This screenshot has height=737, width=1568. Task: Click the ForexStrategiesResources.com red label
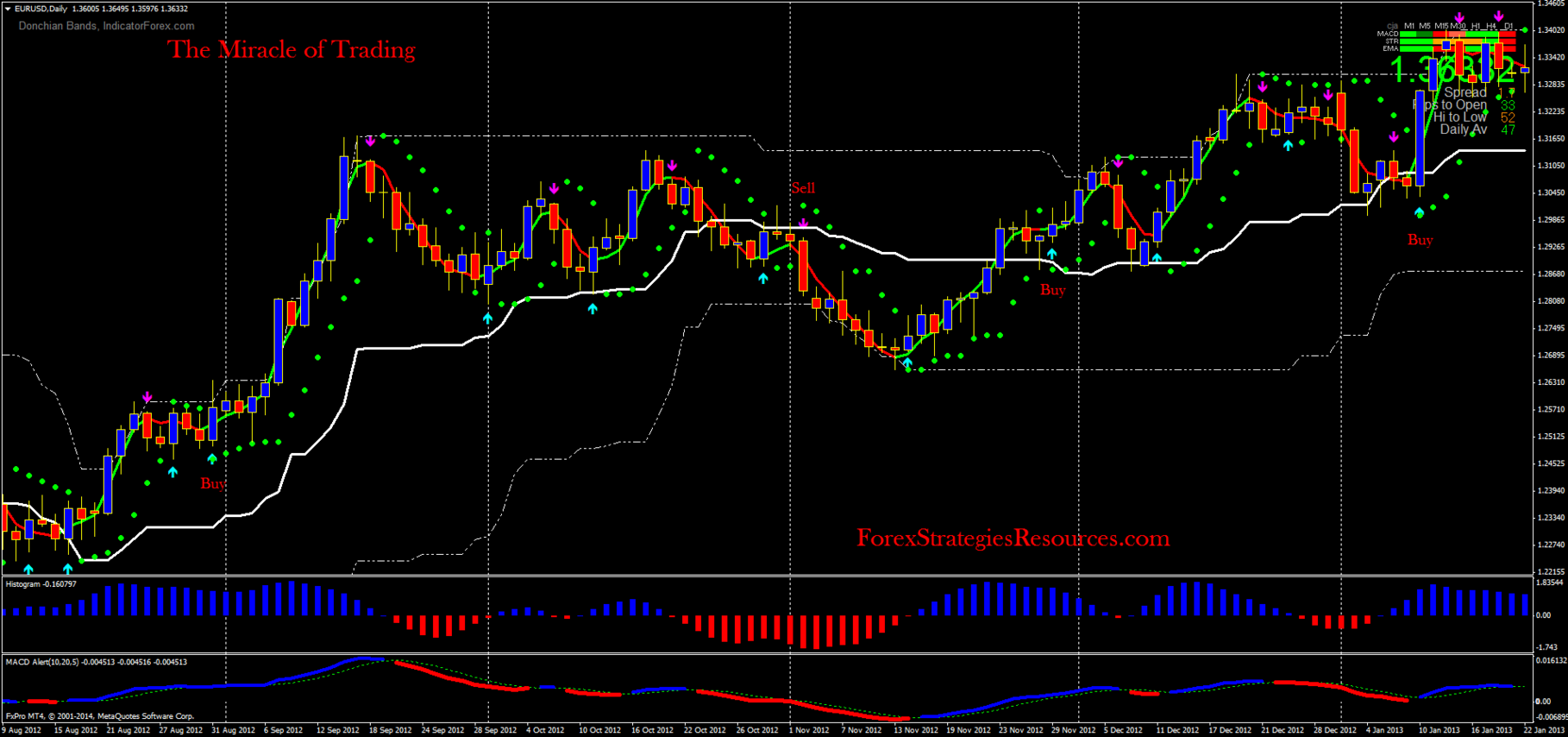[1013, 538]
